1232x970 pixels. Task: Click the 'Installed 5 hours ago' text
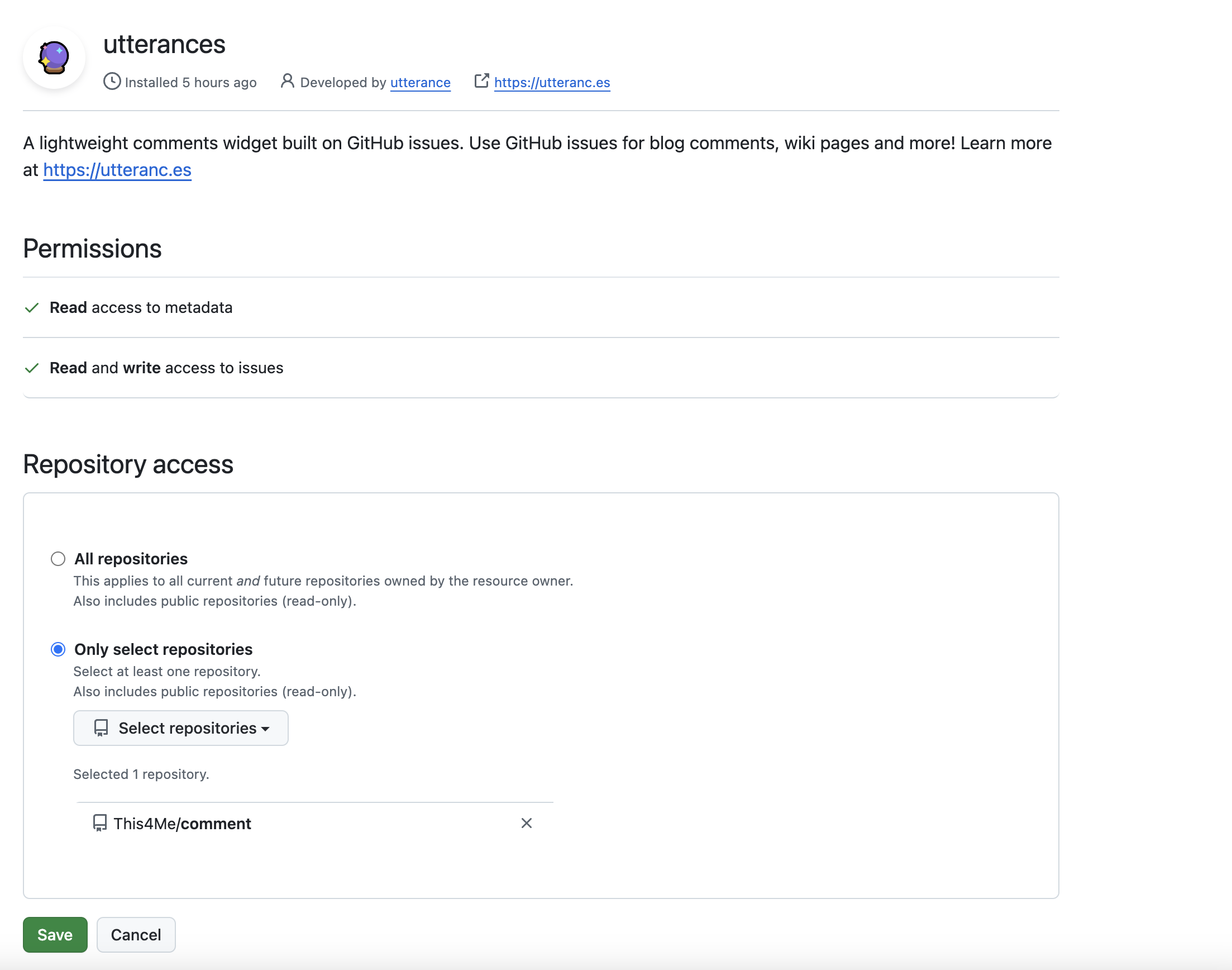(x=190, y=82)
